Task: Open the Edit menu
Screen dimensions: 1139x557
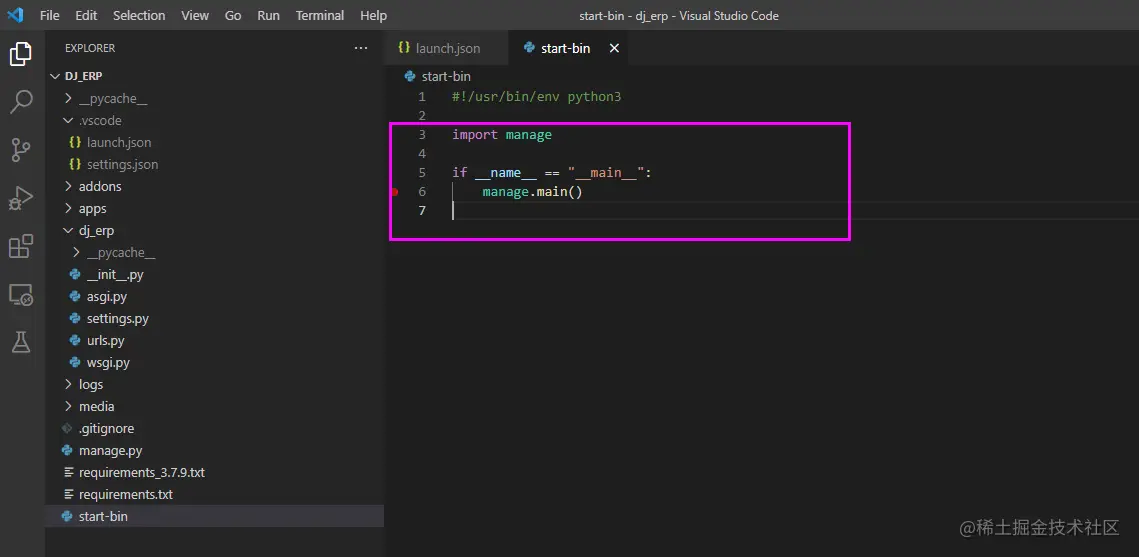Action: pyautogui.click(x=86, y=15)
